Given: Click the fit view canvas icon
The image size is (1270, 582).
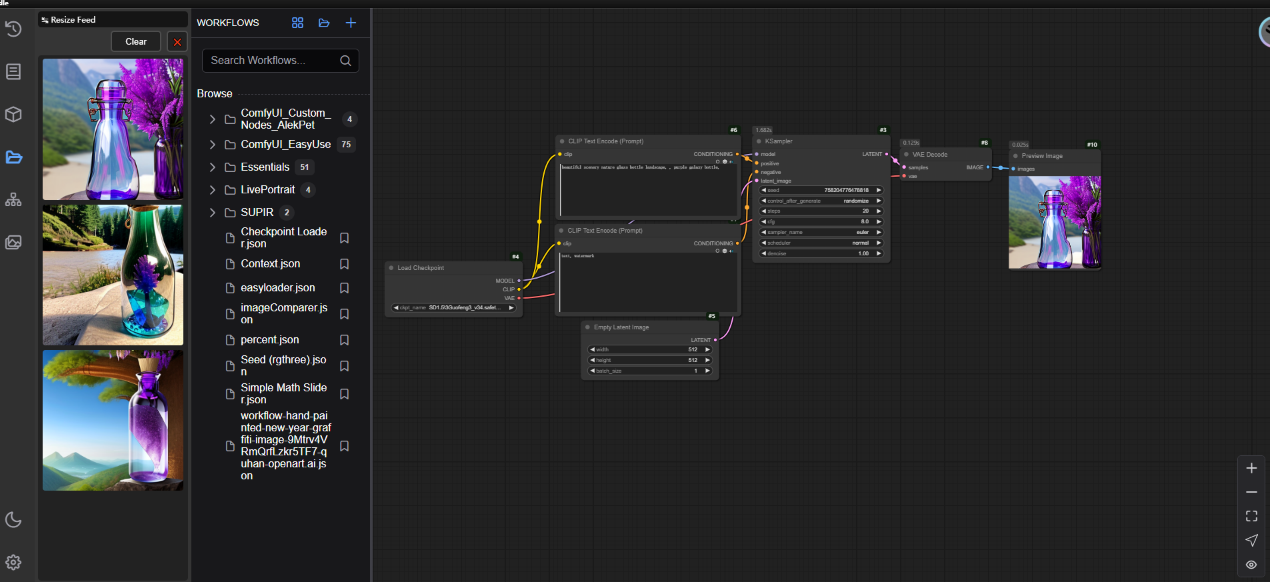Looking at the screenshot, I should coord(1251,516).
